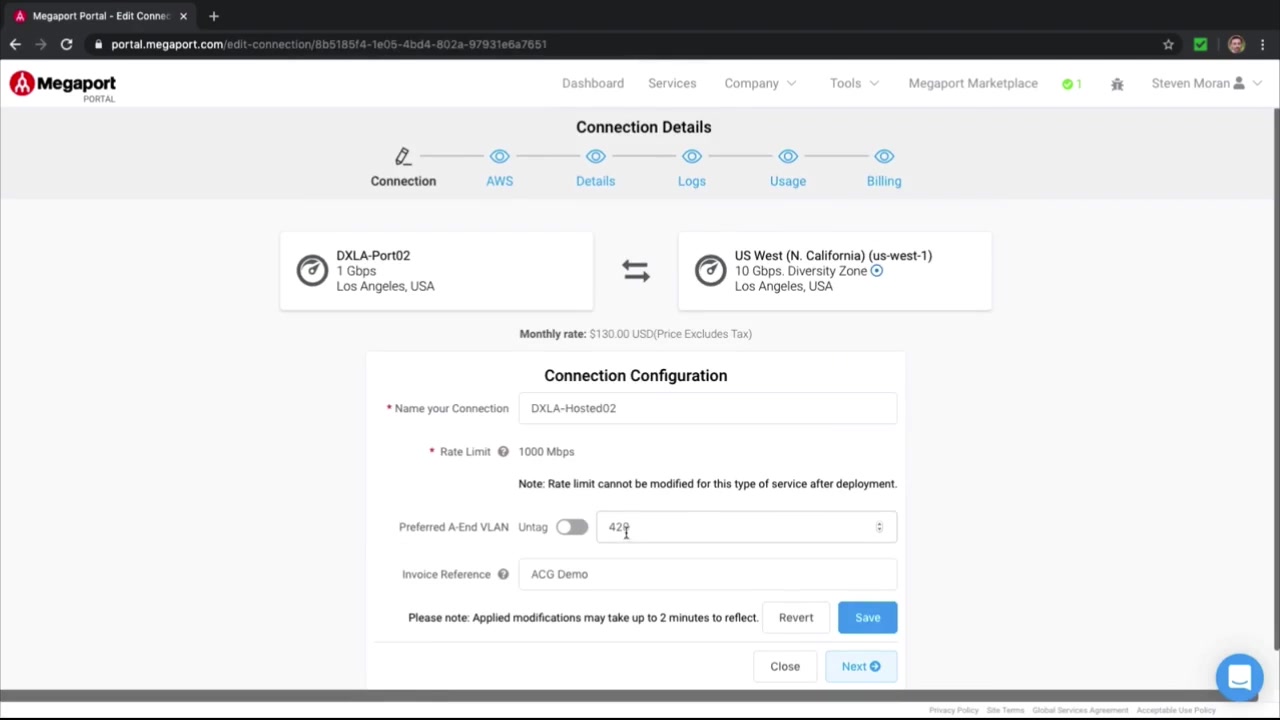Viewport: 1280px width, 720px height.
Task: Click the Diversity Zone blue indicator
Action: (x=876, y=271)
